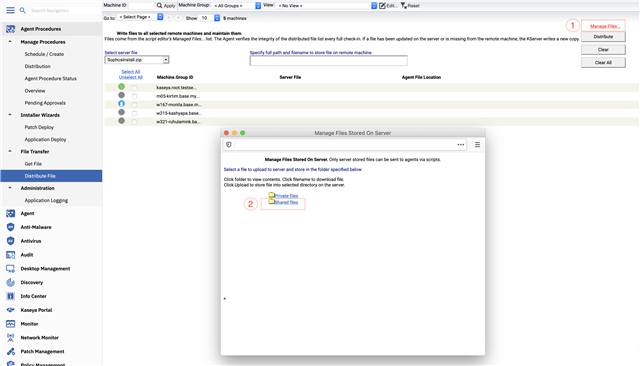Open the Agent module icon

[x=11, y=213]
